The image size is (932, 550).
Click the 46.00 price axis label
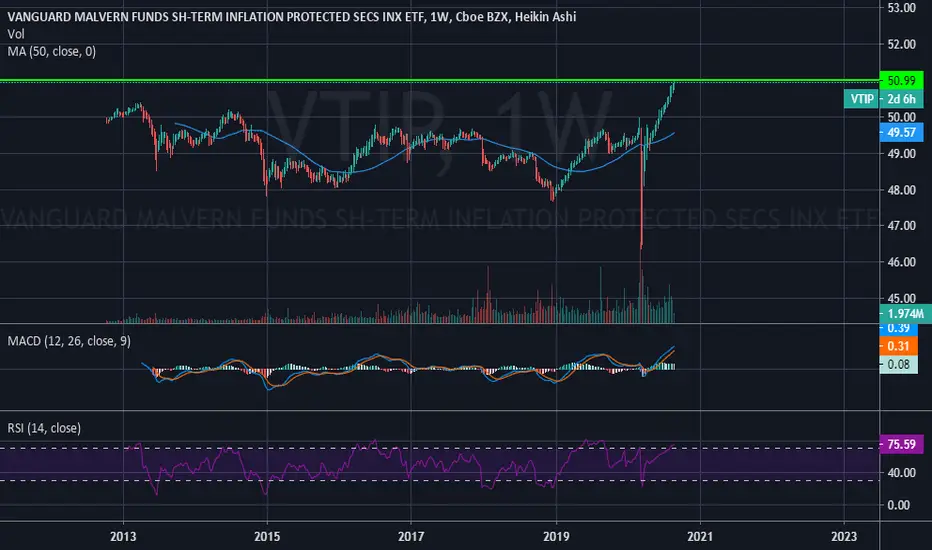(902, 262)
